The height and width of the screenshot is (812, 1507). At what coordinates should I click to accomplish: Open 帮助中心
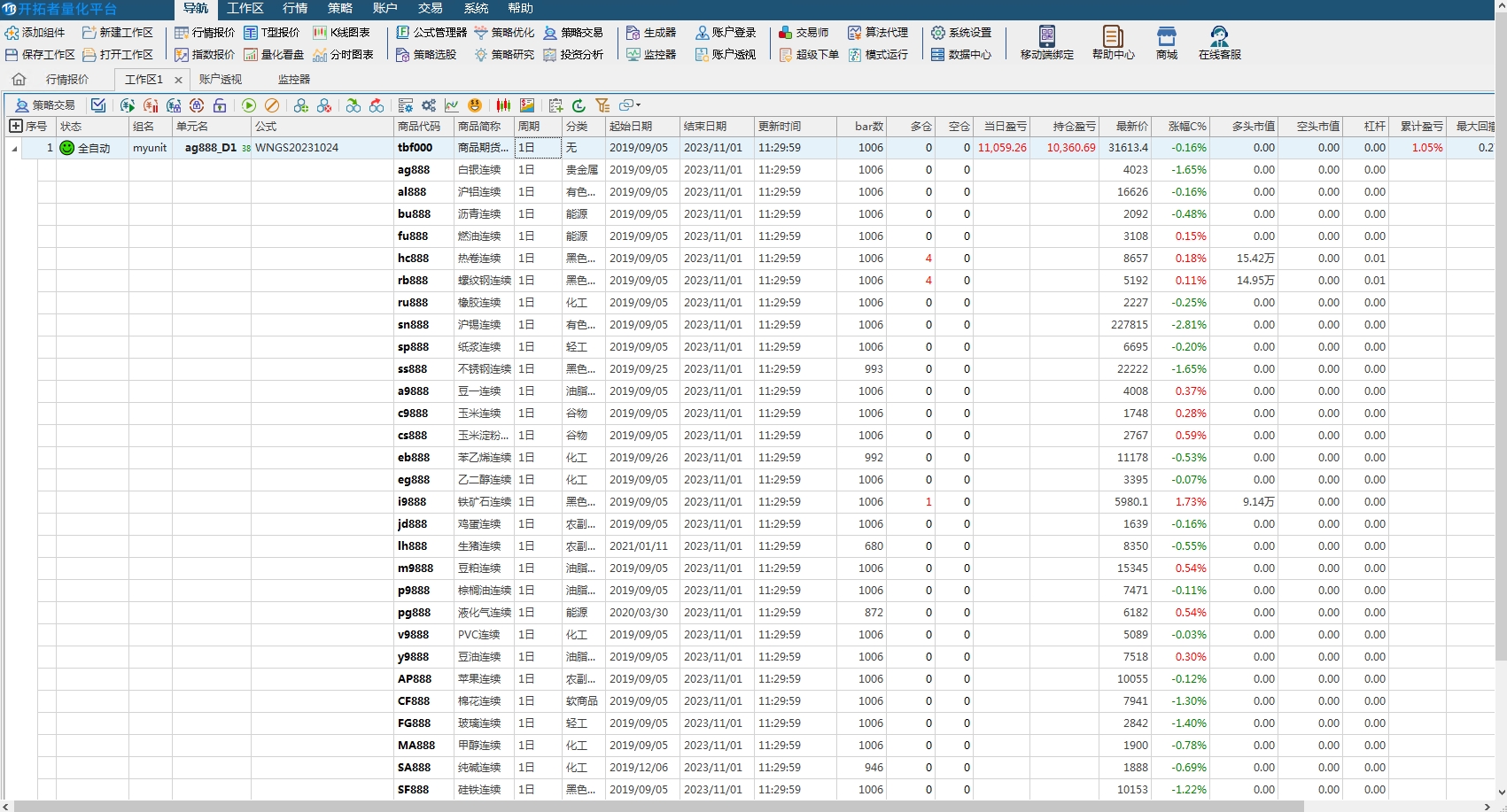[1113, 43]
